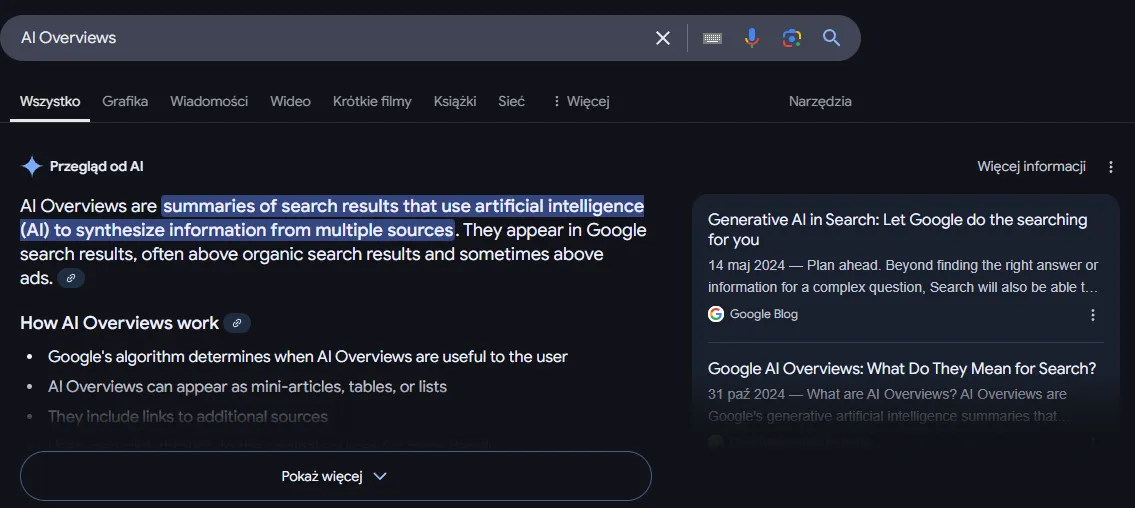Image resolution: width=1135 pixels, height=508 pixels.
Task: Click bullet 'AI Overviews can appear as mini-articles'
Action: click(247, 386)
